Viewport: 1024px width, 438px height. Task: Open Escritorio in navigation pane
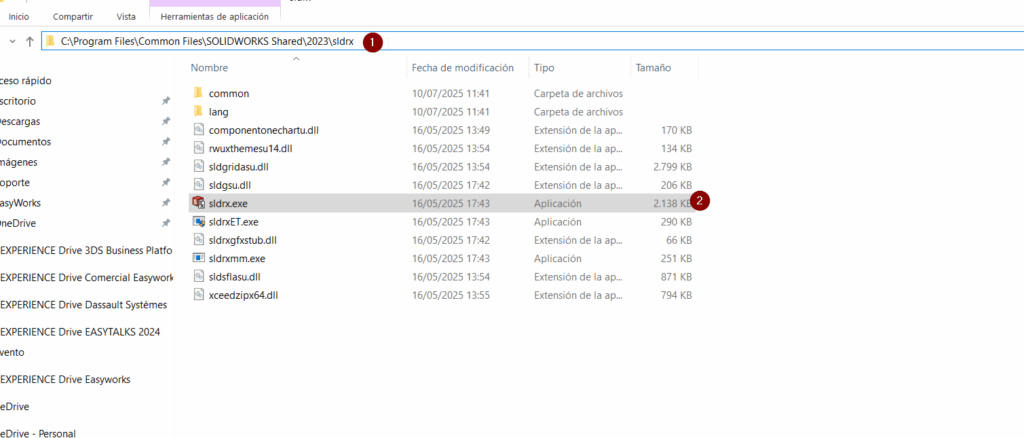(18, 101)
